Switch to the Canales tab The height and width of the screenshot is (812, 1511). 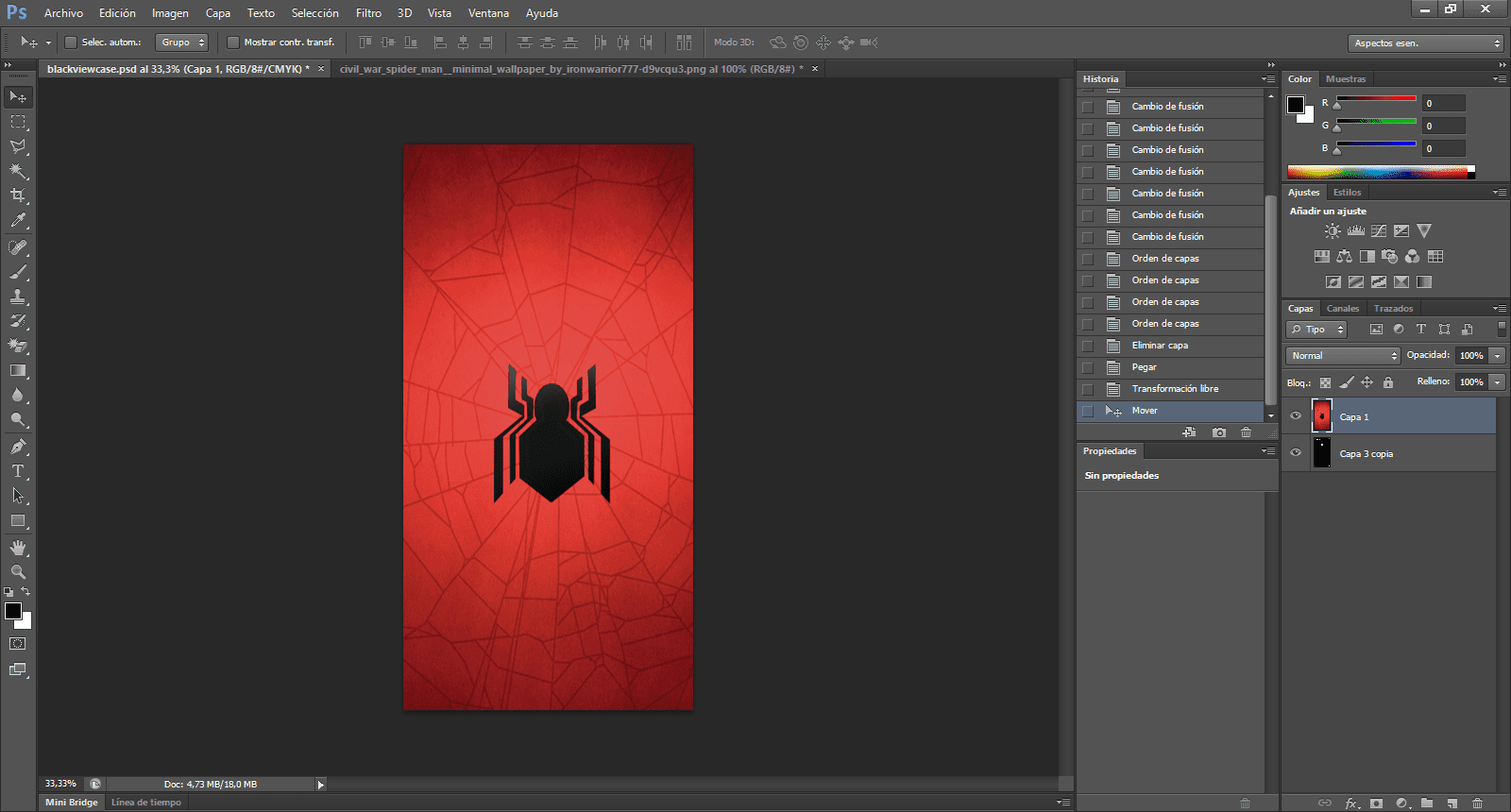(x=1343, y=309)
